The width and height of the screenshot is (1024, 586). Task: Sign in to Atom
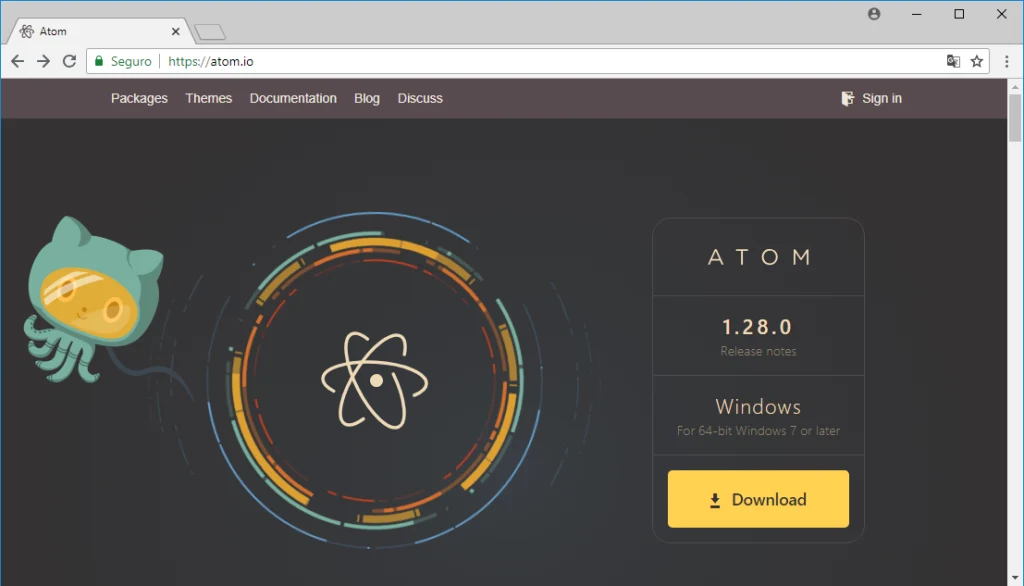(881, 97)
